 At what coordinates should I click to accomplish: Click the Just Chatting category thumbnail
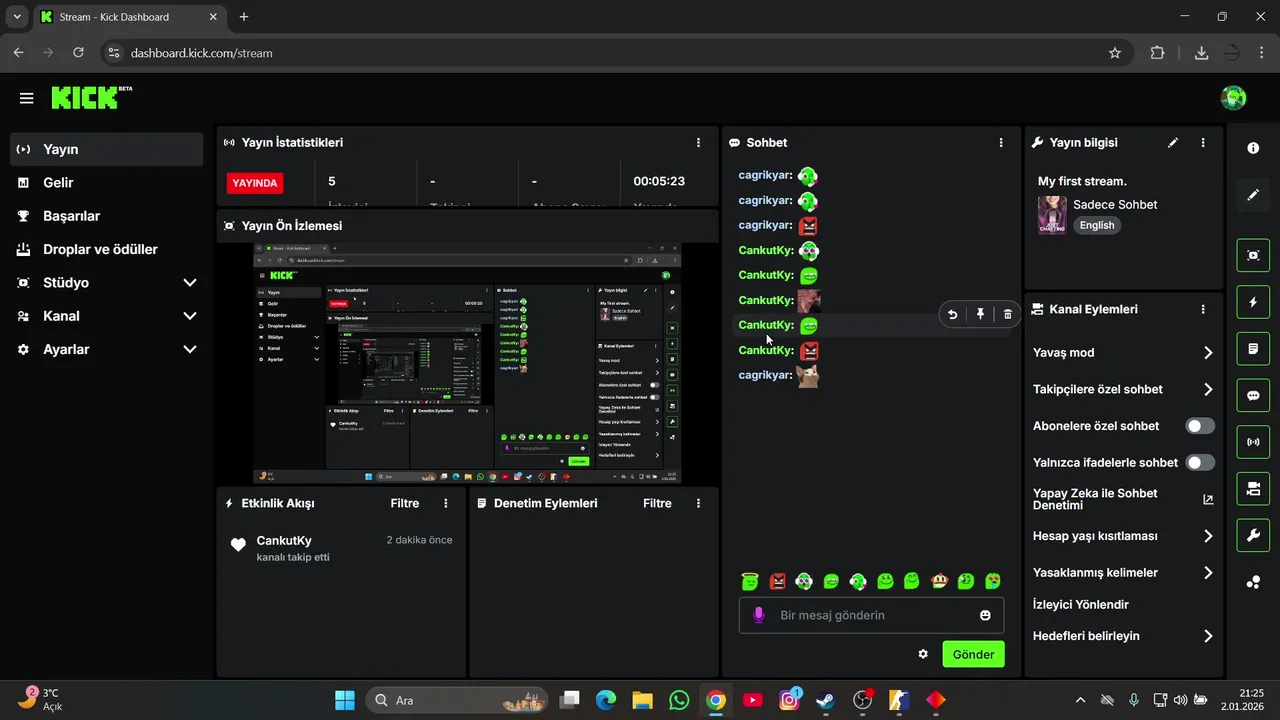(1052, 215)
